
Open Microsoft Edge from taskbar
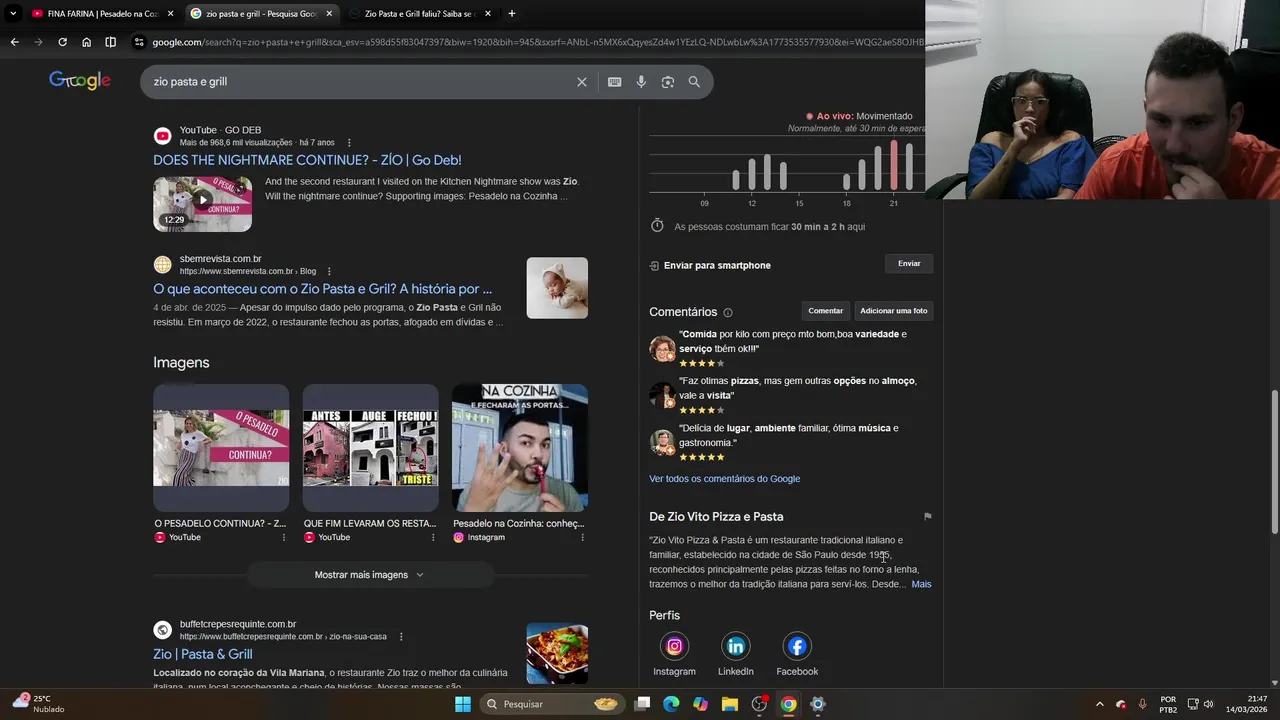[x=671, y=704]
